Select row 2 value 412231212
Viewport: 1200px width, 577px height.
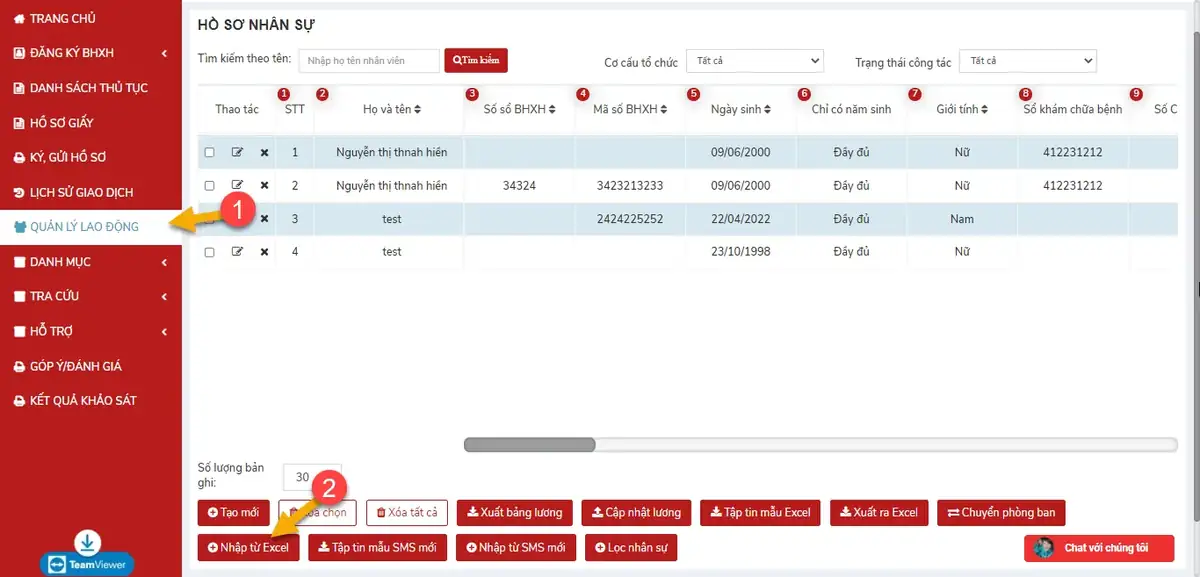click(x=1072, y=186)
